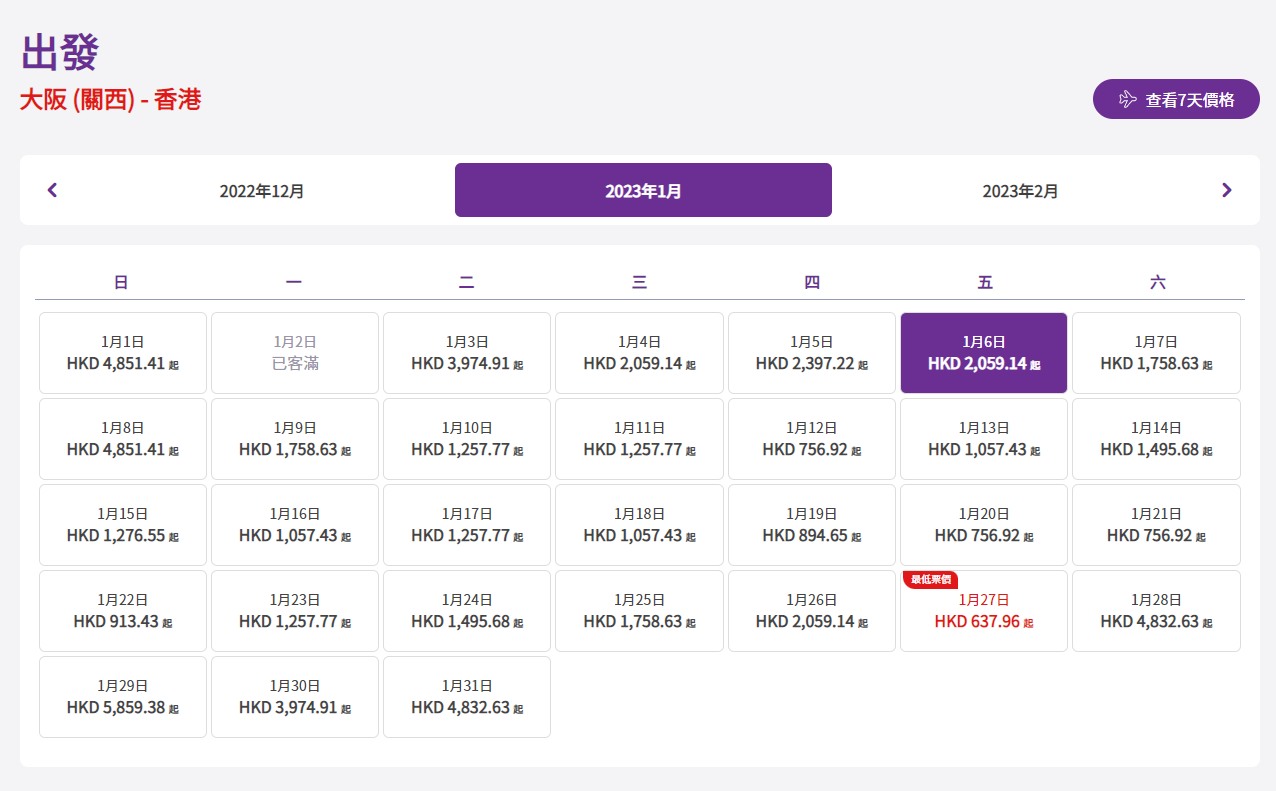Viewport: 1276px width, 791px height.
Task: Click the 1月19日 HKD 894.65 cell
Action: click(x=812, y=525)
